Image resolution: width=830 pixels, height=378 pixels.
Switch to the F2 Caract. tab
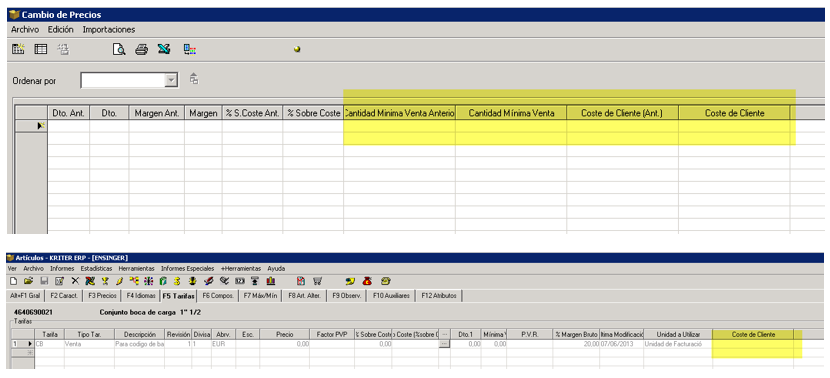click(64, 296)
